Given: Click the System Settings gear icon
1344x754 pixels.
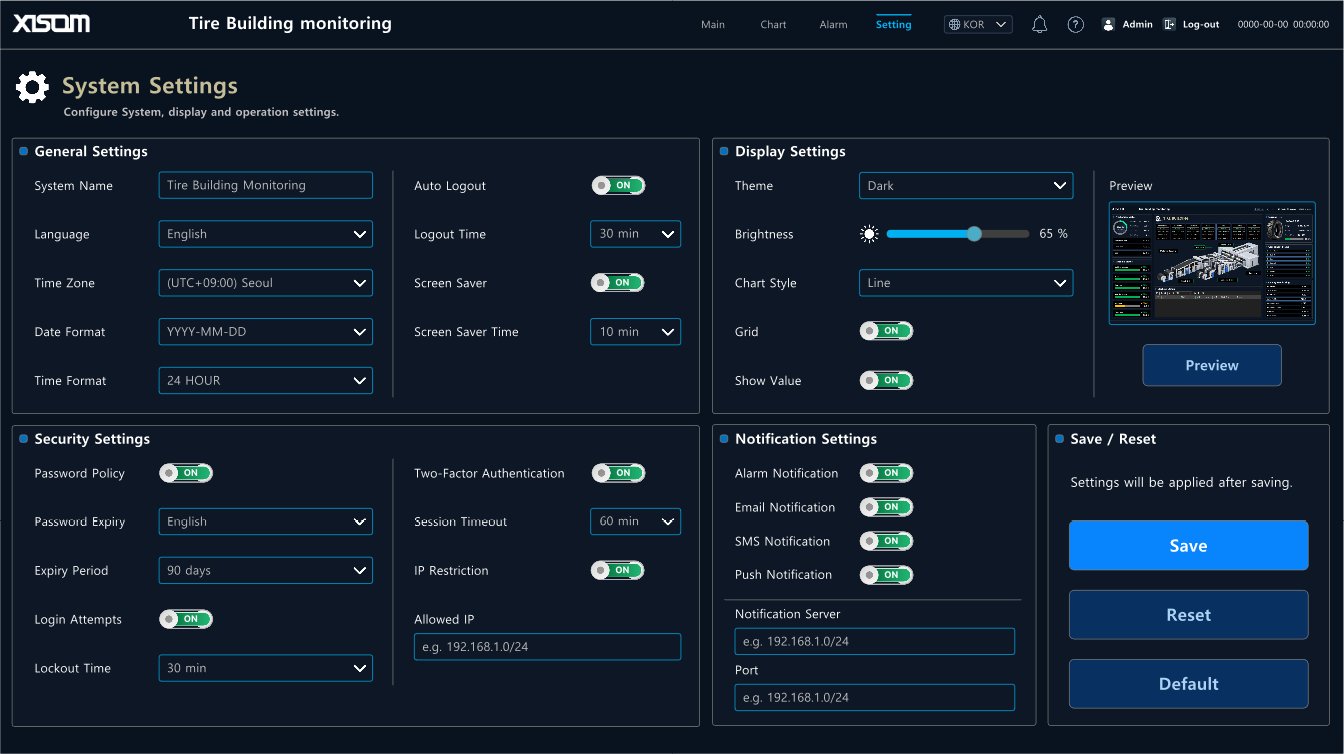Looking at the screenshot, I should (x=32, y=87).
